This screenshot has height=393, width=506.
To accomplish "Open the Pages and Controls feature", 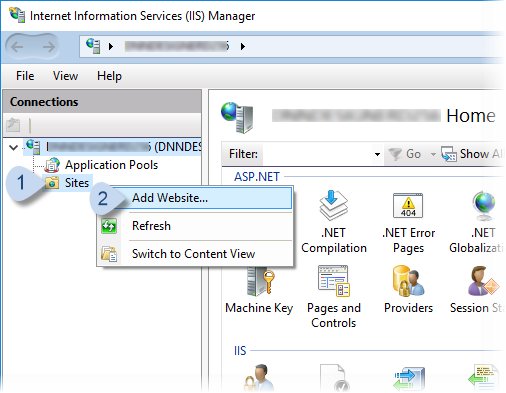I will point(334,297).
